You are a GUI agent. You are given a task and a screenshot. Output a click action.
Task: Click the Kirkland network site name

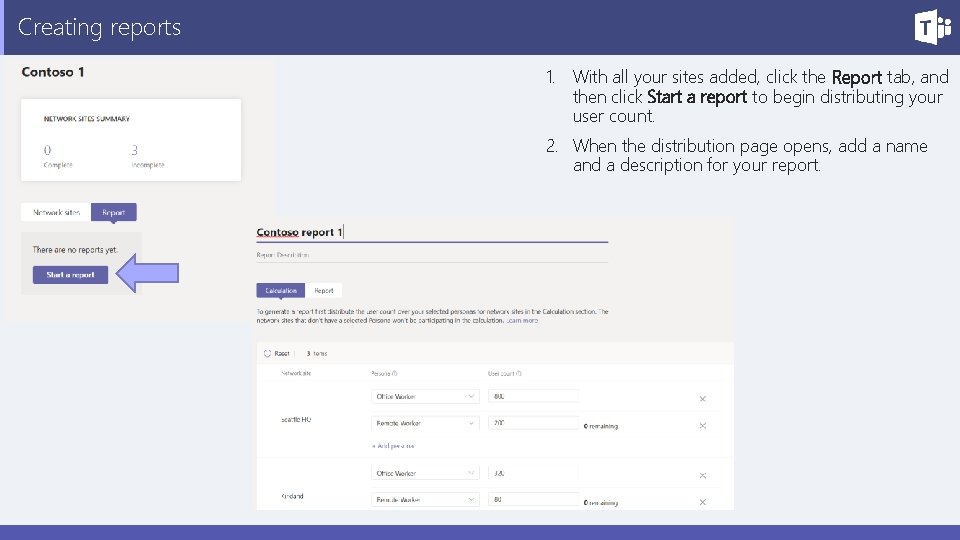point(292,496)
